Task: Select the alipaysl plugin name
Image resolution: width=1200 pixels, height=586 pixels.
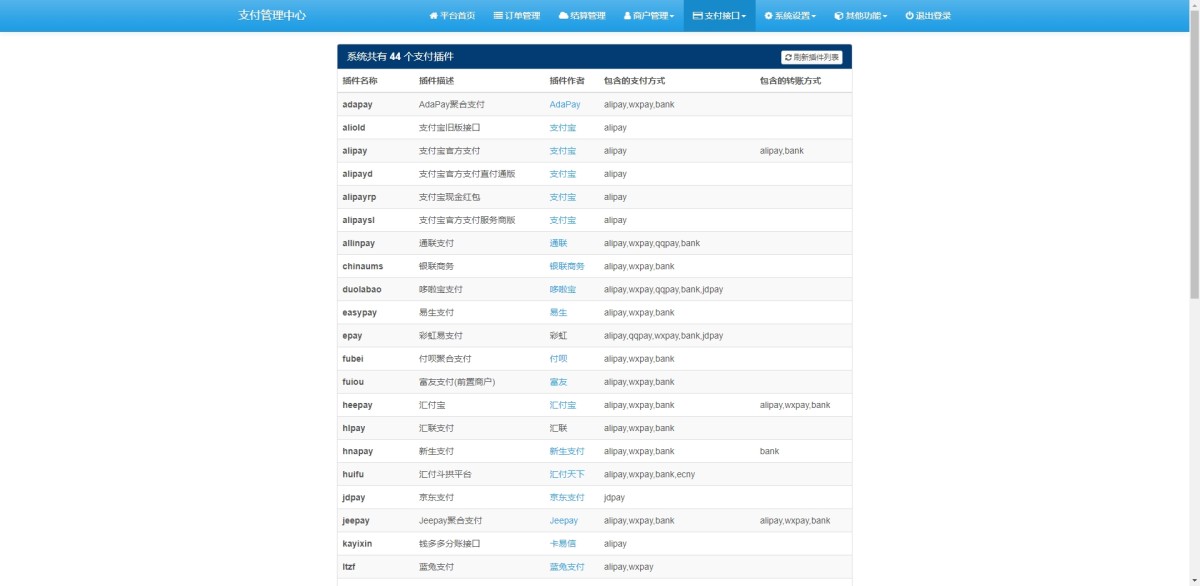Action: [x=358, y=220]
